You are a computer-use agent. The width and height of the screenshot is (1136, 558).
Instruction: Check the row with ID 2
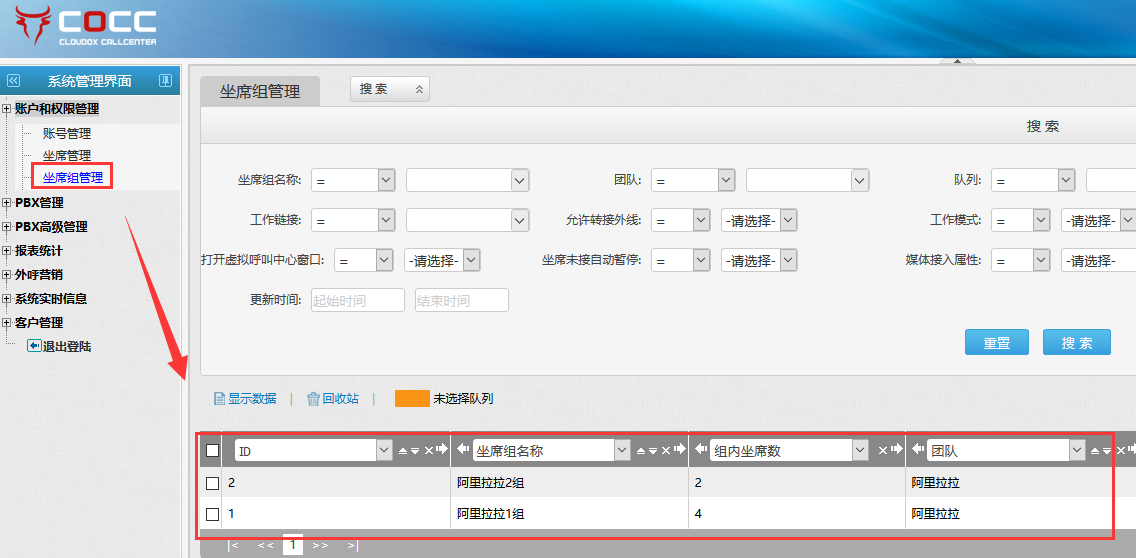tap(212, 483)
